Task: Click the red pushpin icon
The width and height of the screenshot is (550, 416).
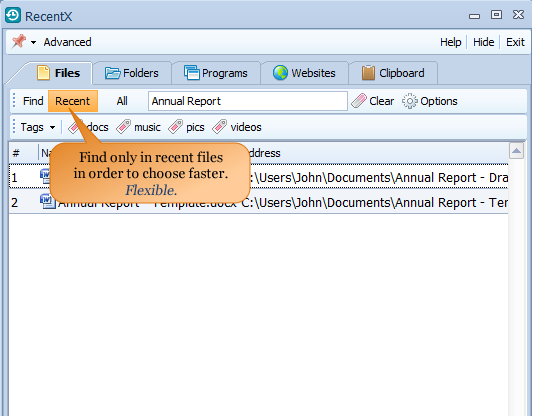Action: point(19,41)
